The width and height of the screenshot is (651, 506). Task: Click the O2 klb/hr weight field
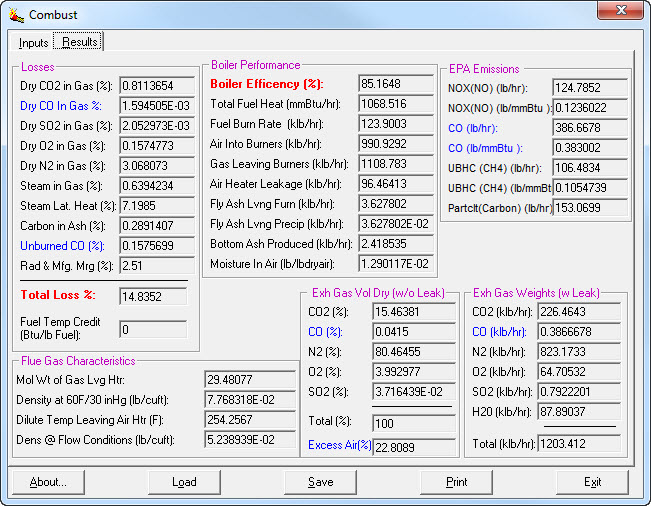(x=579, y=372)
